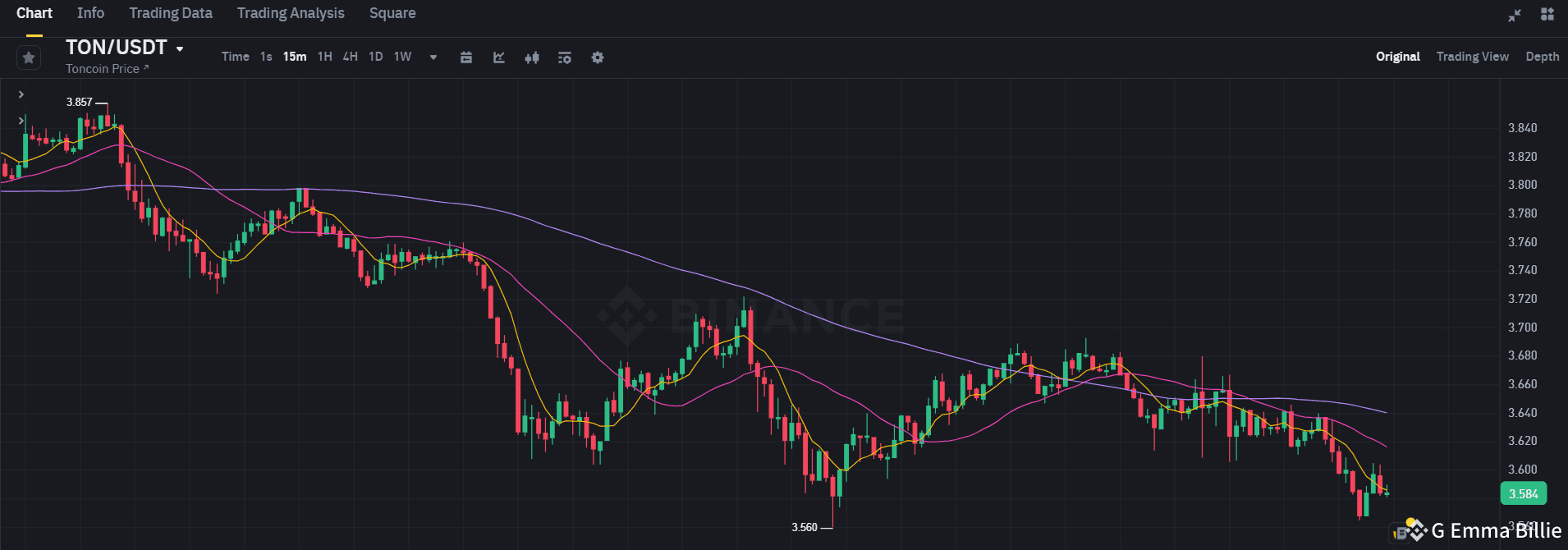The image size is (1568, 550).
Task: Favorite TON/USDT with the star
Action: (28, 57)
